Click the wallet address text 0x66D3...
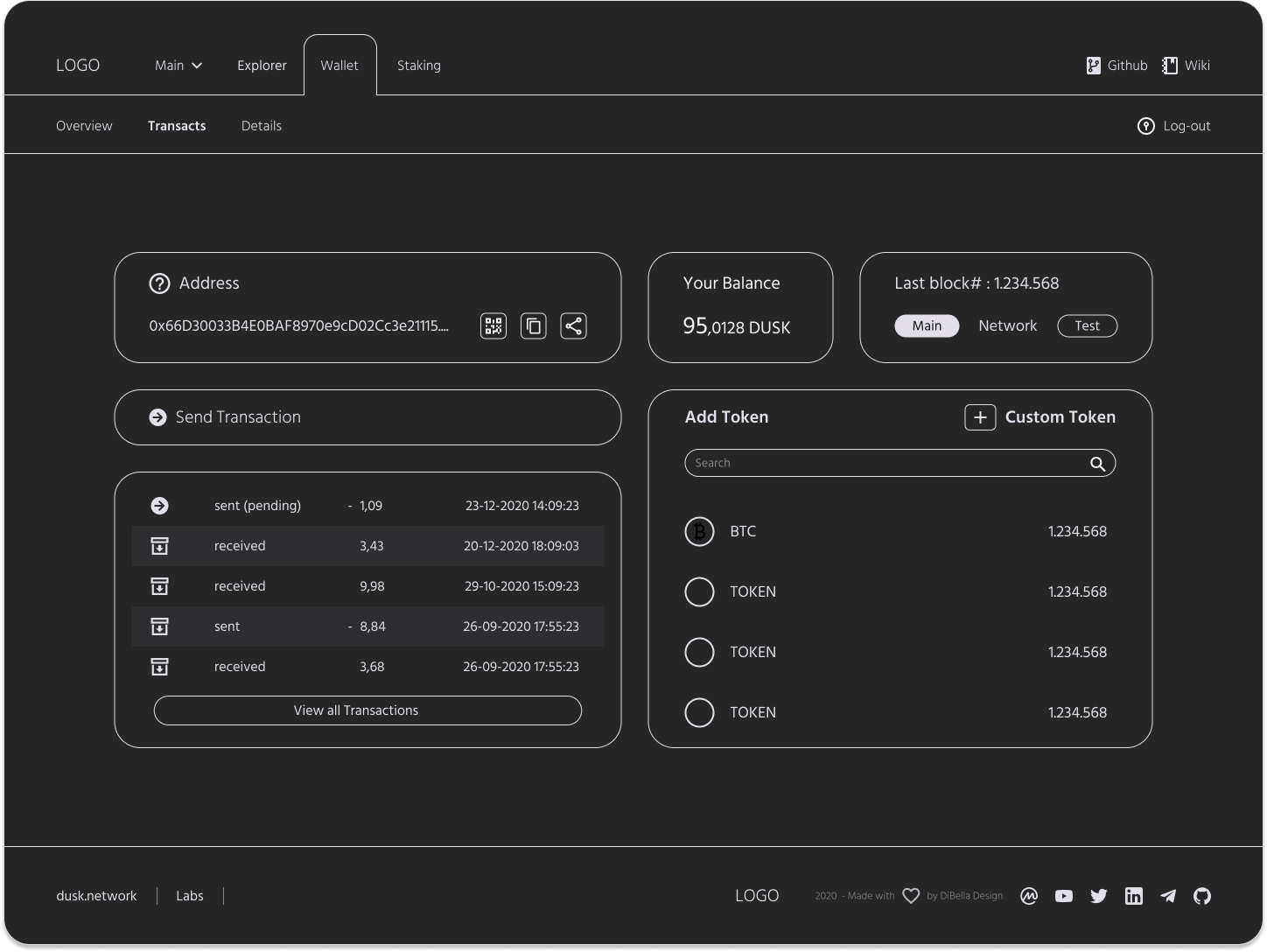This screenshot has height=952, width=1267. (x=298, y=326)
